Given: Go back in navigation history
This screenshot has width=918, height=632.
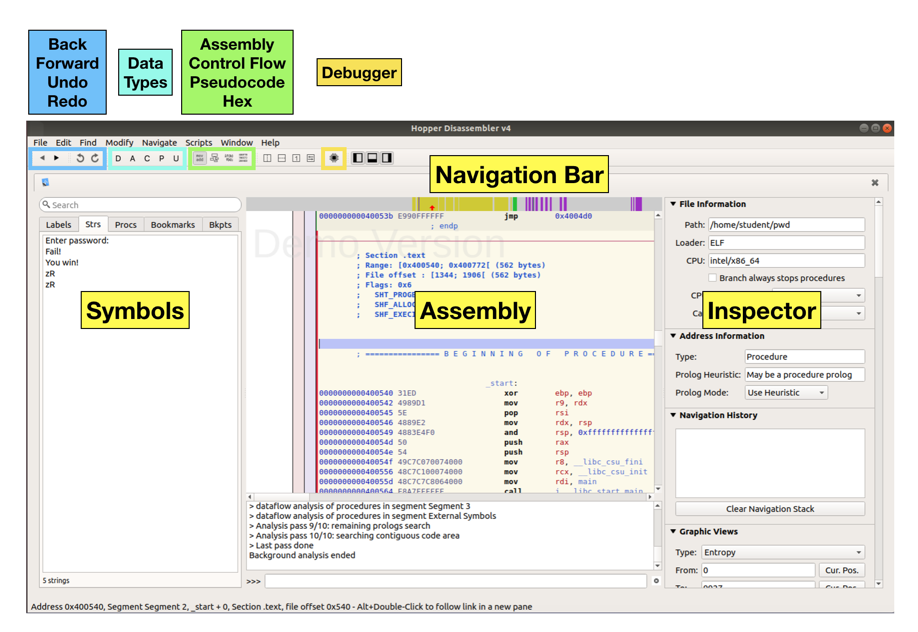Looking at the screenshot, I should [x=42, y=158].
